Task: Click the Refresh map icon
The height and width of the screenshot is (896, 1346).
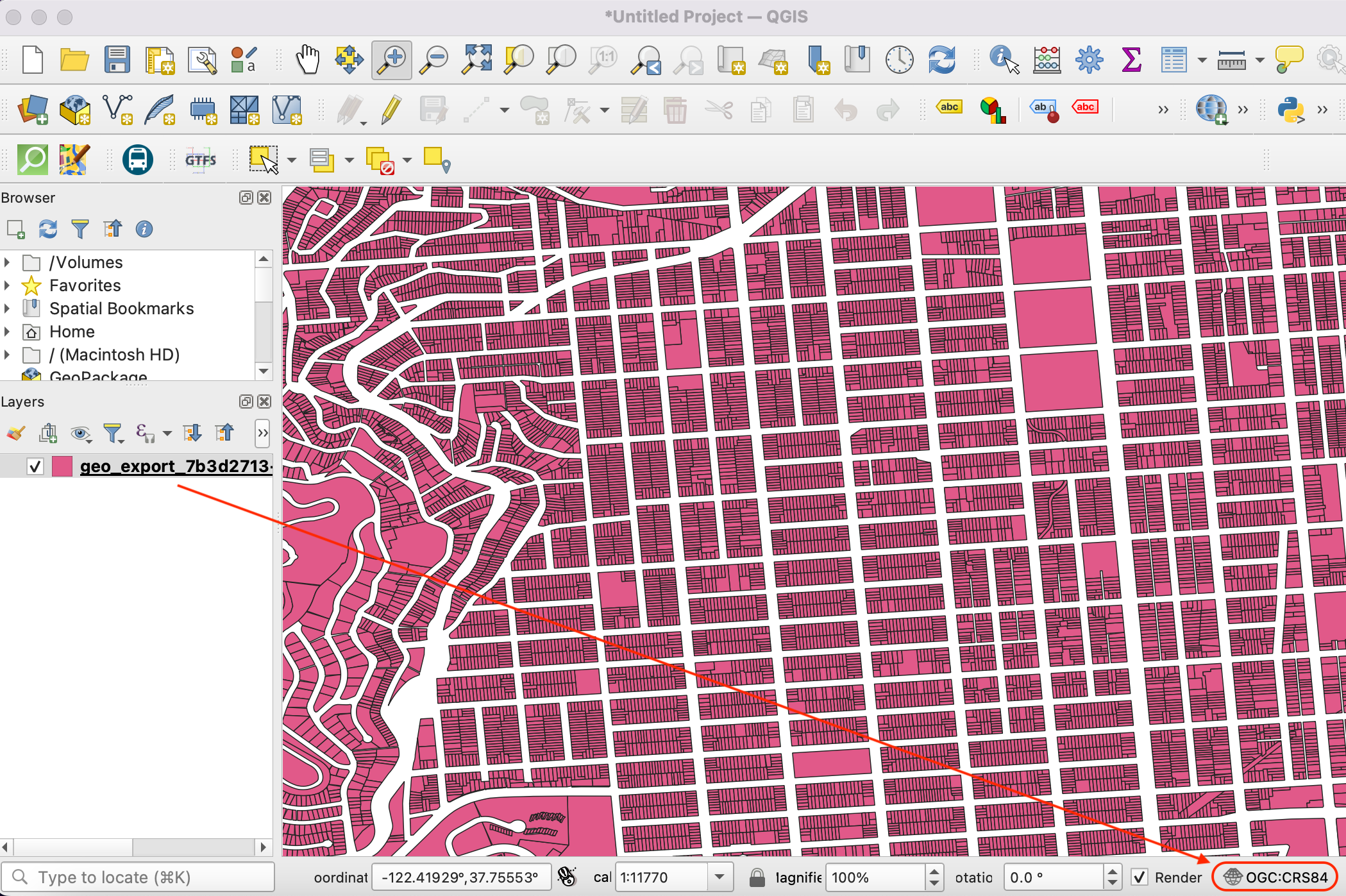Action: 941,60
